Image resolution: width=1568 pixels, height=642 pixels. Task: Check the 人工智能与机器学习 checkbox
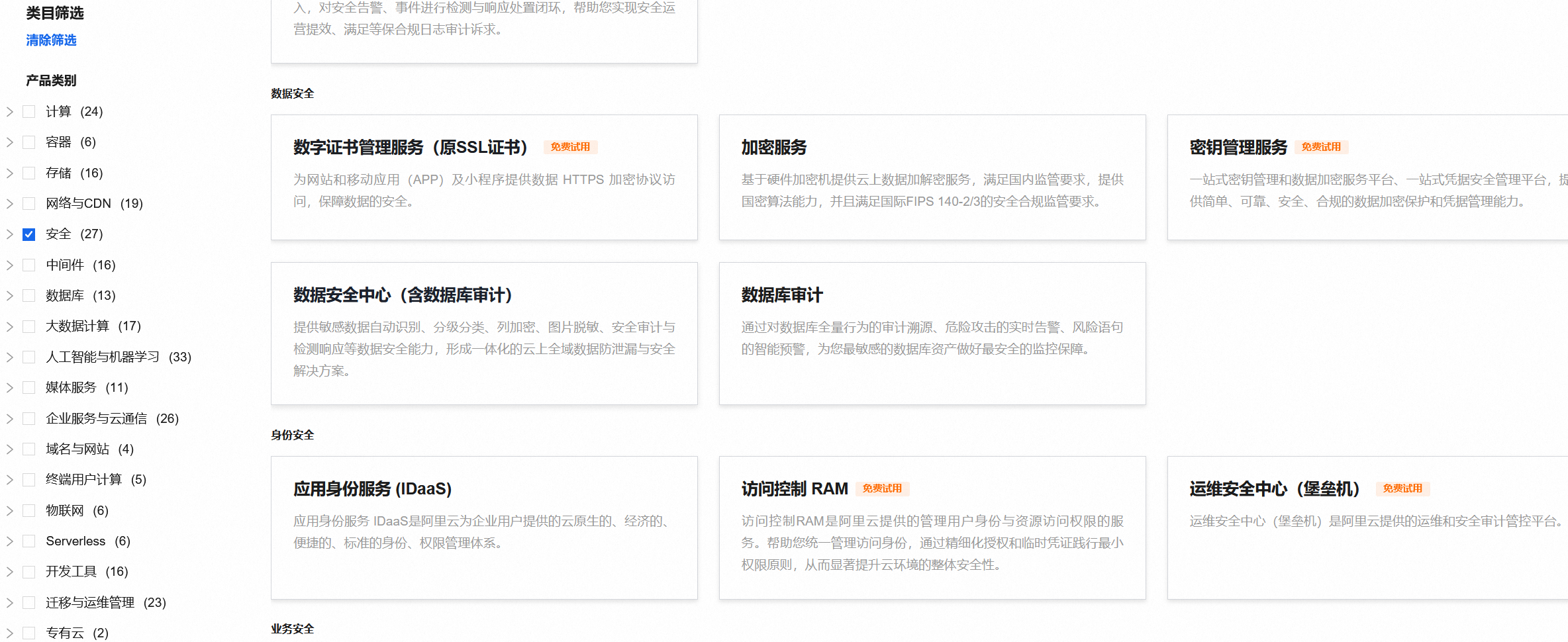(x=29, y=357)
